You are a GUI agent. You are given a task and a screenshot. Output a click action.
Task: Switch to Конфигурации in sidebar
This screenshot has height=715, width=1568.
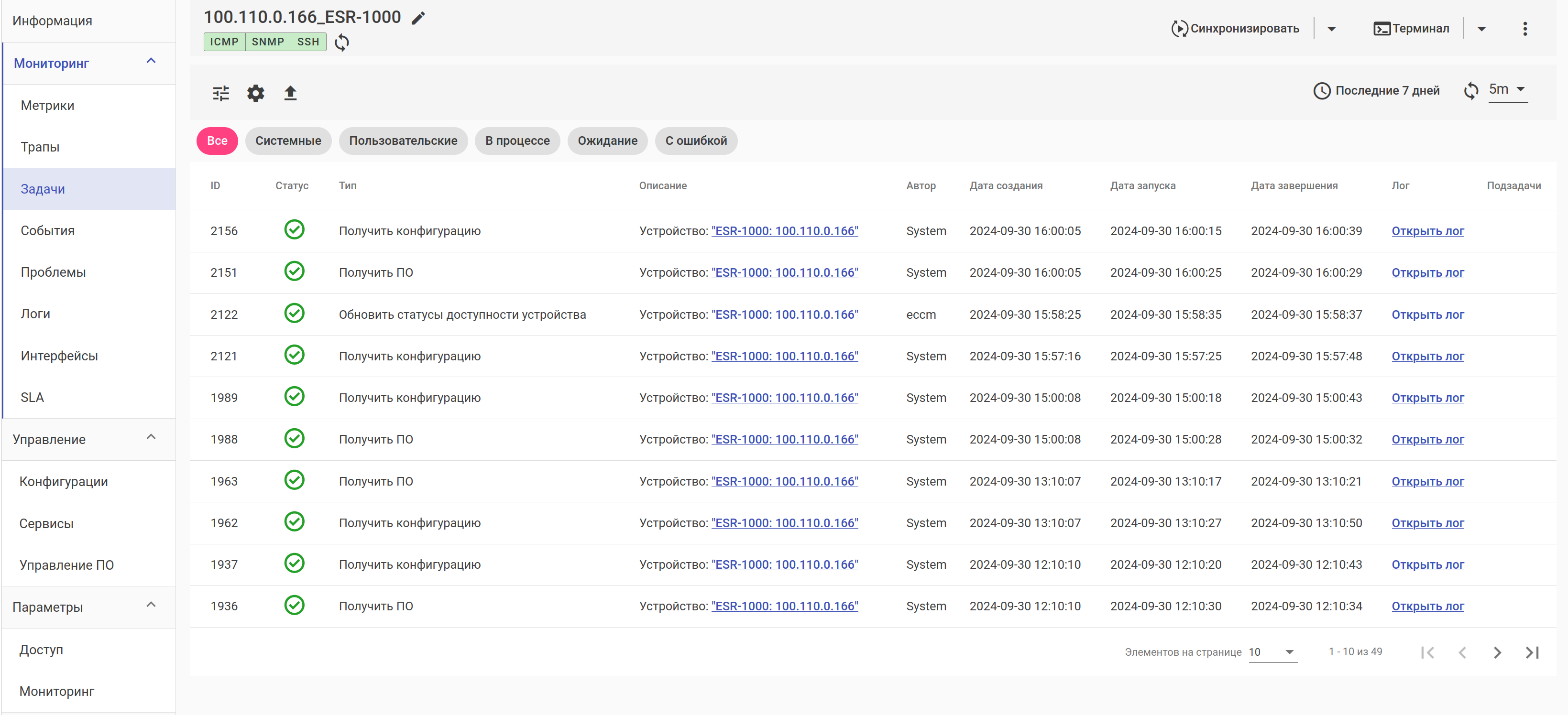63,481
